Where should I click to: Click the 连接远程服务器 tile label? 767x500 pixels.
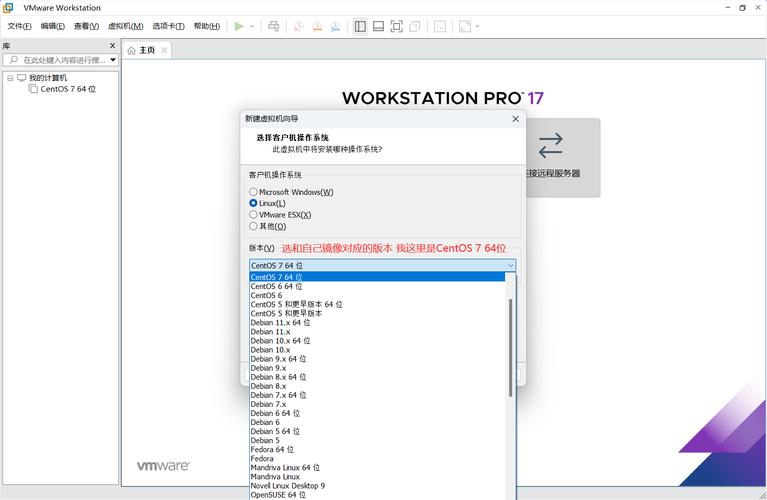553,173
